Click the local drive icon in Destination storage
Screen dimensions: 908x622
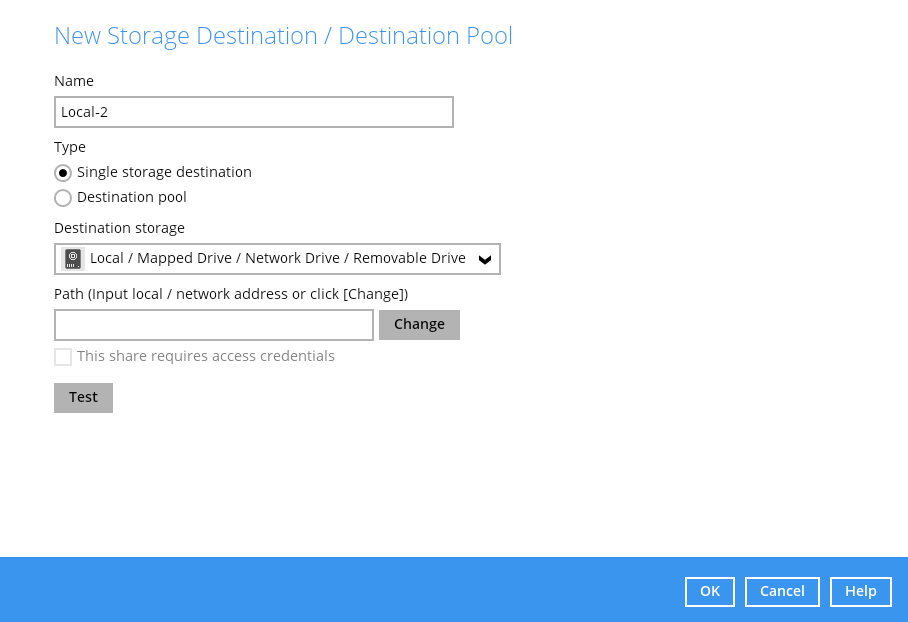pyautogui.click(x=73, y=259)
